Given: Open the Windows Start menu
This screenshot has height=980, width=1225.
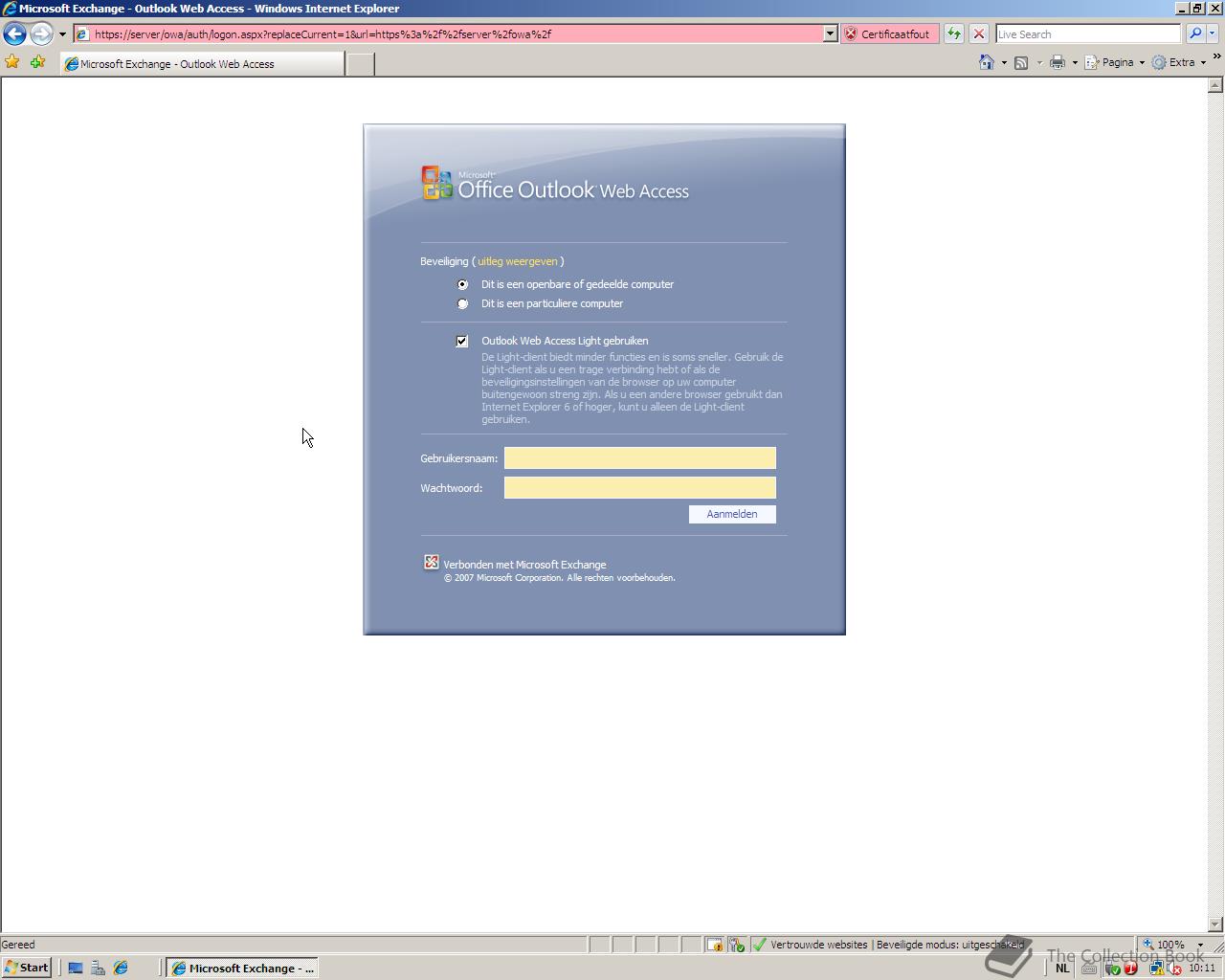Looking at the screenshot, I should pos(27,968).
